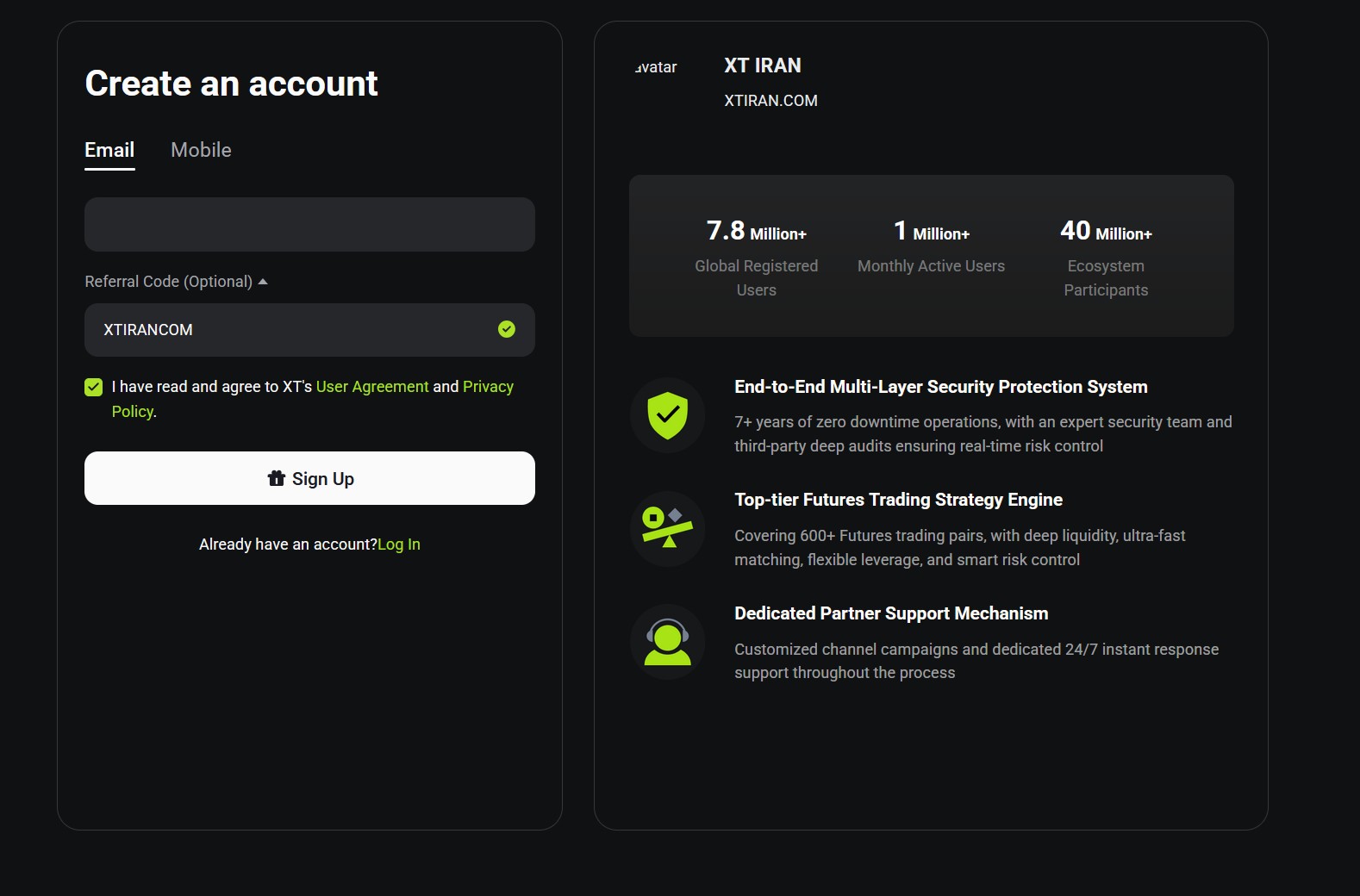The image size is (1360, 896).
Task: Switch to the Email tab
Action: pos(109,151)
